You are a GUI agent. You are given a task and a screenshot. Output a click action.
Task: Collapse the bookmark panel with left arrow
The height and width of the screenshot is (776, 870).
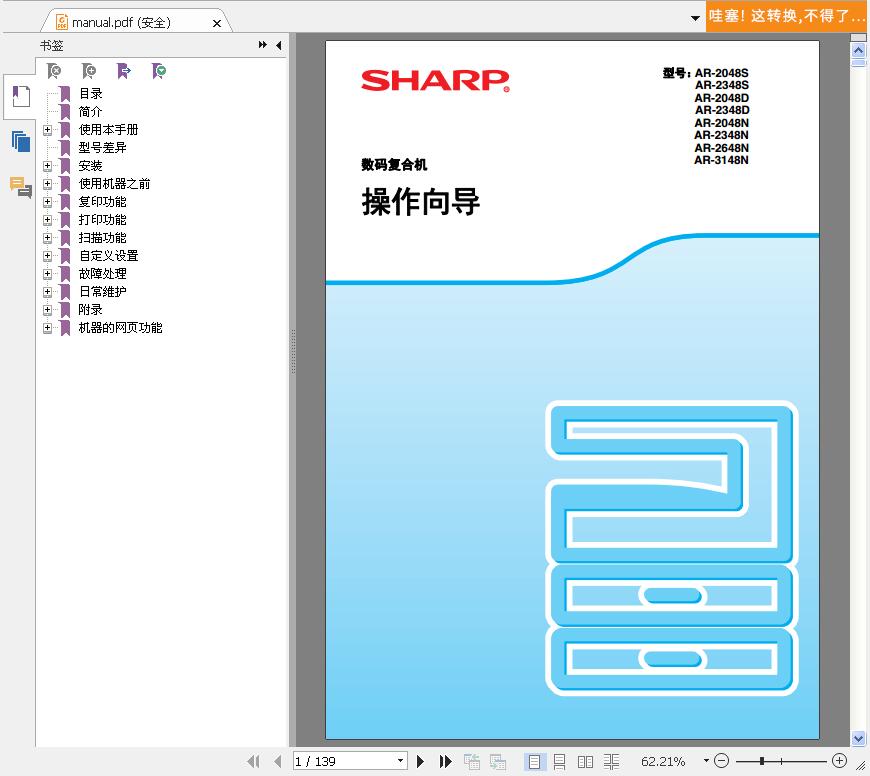[x=279, y=45]
